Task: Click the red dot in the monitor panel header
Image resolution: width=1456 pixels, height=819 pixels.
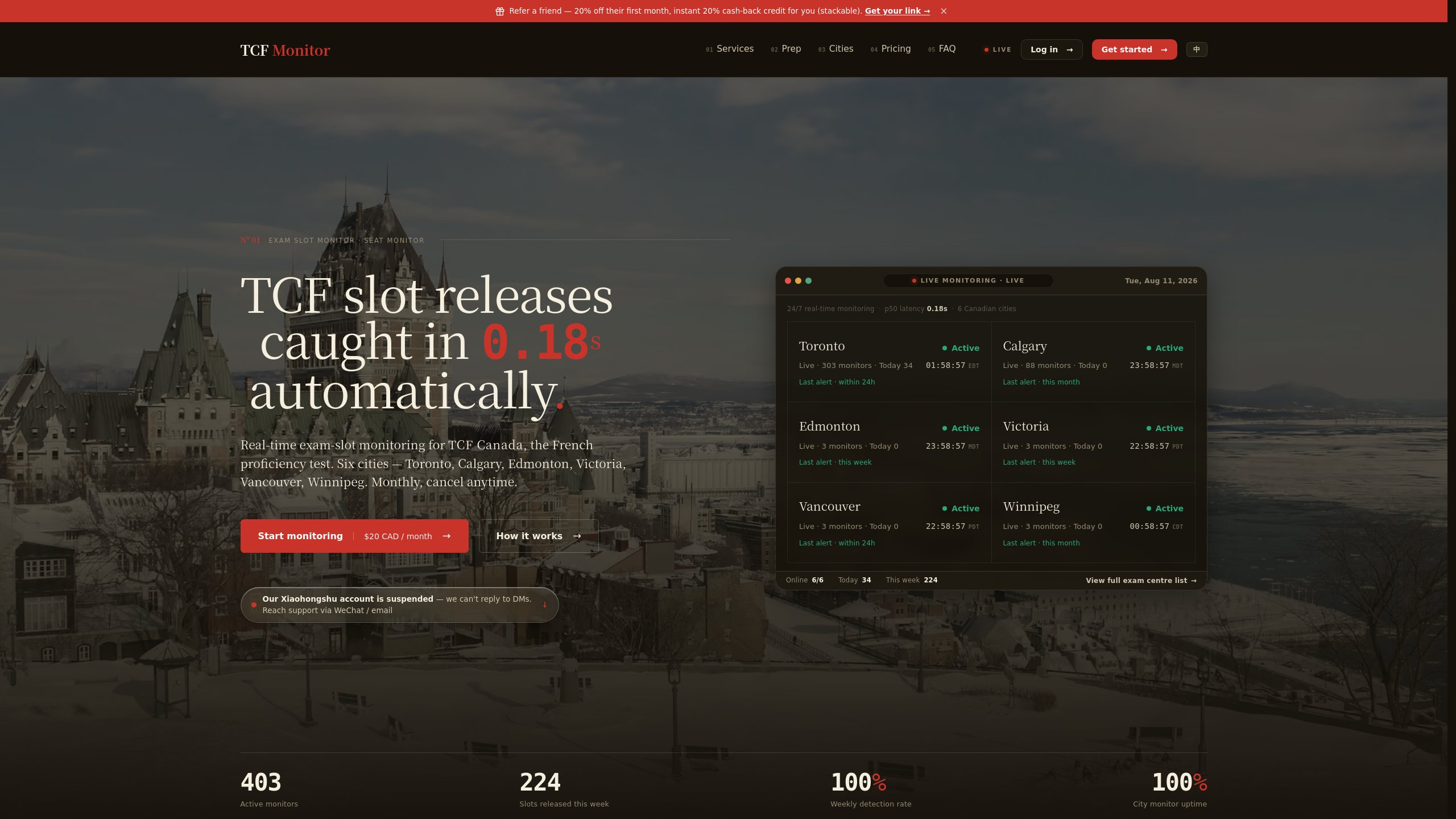Action: tap(788, 280)
